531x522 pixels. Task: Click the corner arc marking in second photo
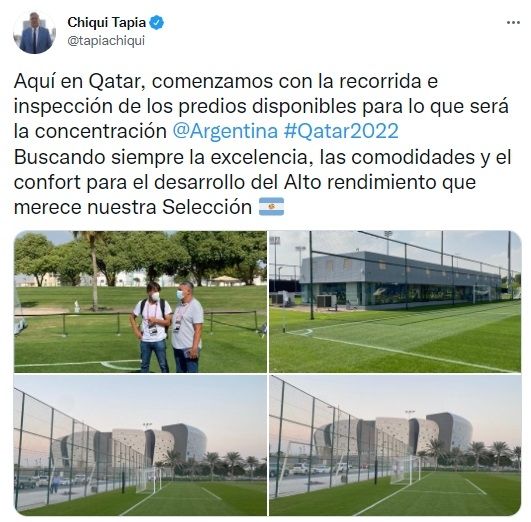click(300, 332)
